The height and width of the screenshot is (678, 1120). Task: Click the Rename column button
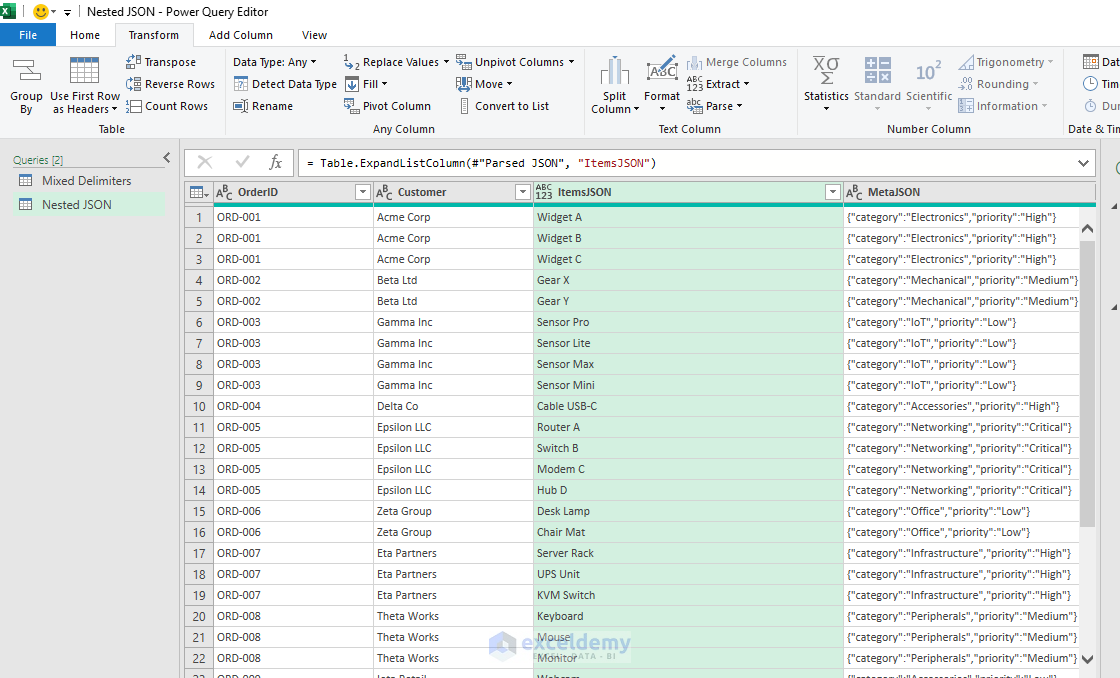pos(263,106)
